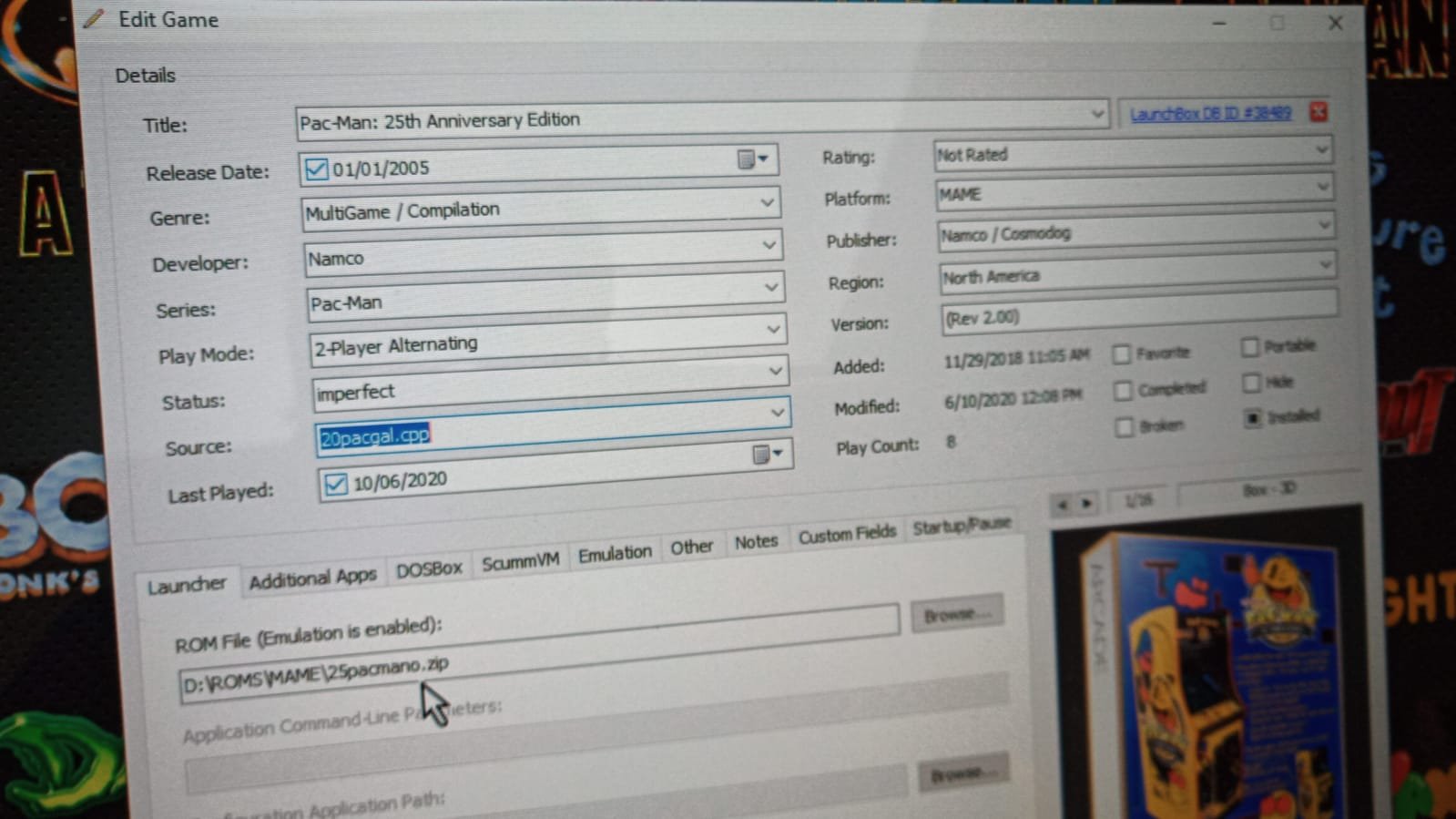1456x819 pixels.
Task: Expand the Publisher dropdown arrow
Action: (x=1325, y=225)
